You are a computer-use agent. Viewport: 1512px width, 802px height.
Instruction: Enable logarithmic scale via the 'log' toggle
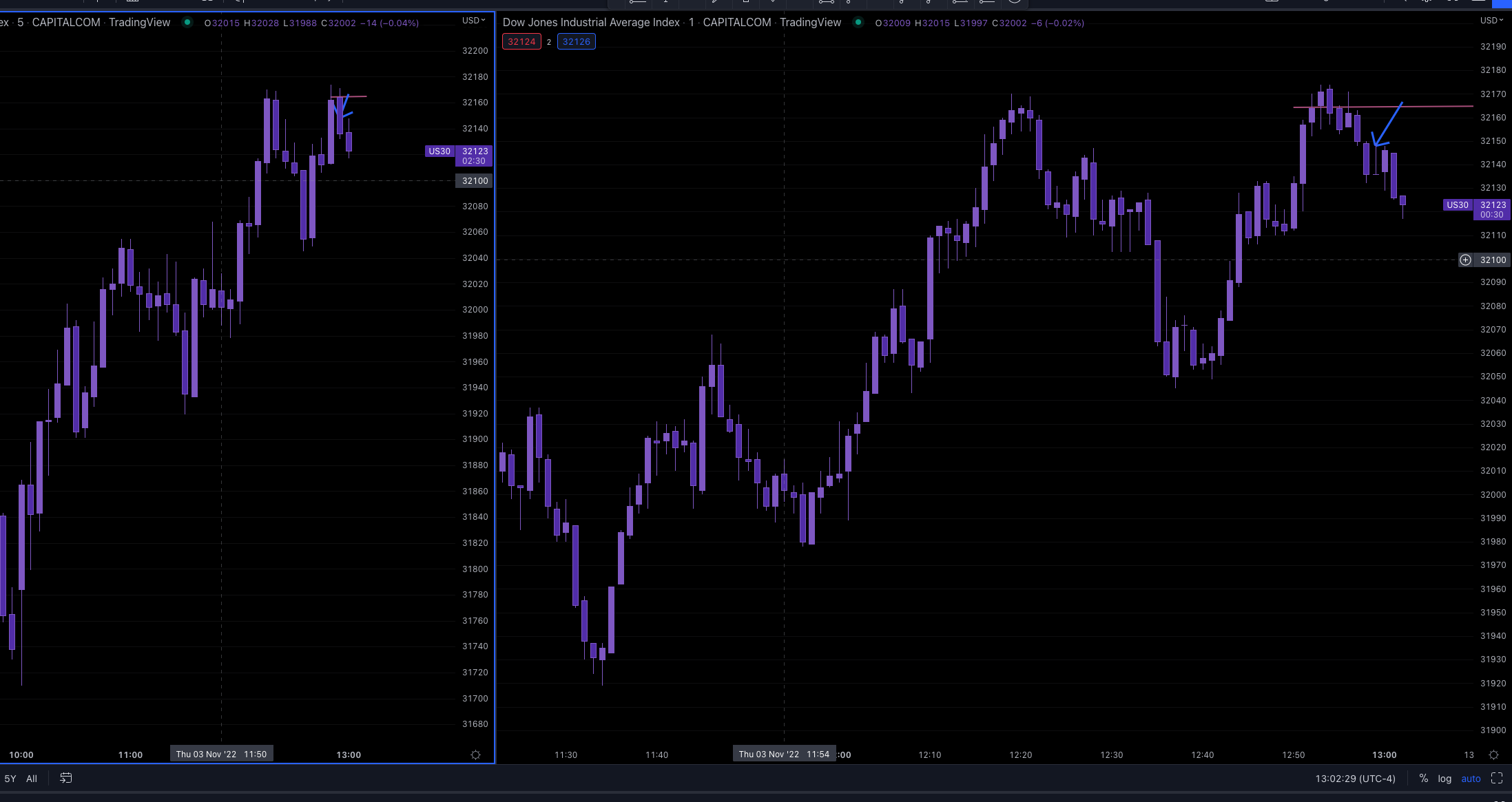tap(1444, 778)
